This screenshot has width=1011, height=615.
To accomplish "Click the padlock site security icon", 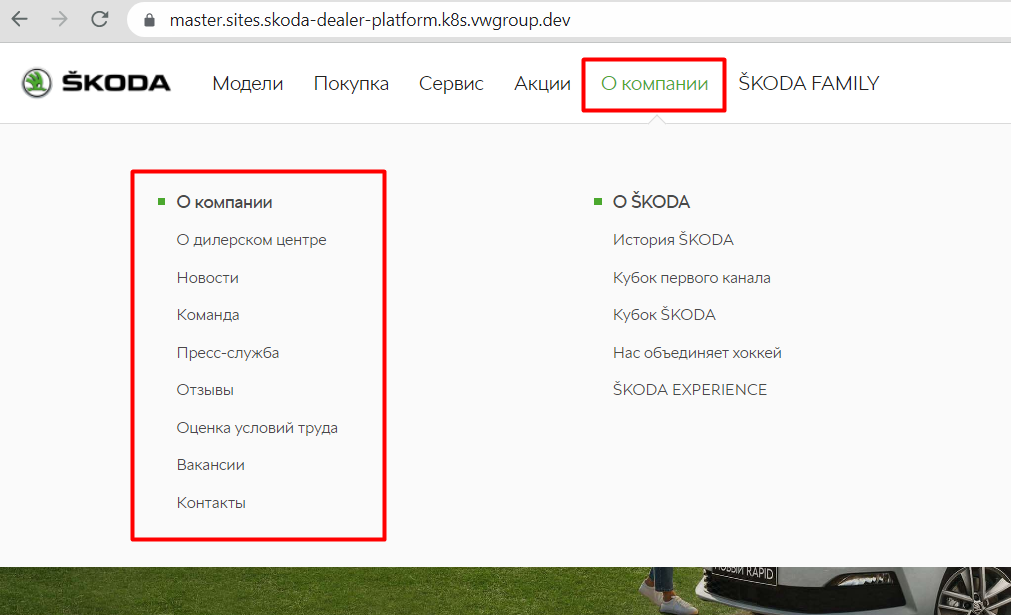I will pos(150,20).
